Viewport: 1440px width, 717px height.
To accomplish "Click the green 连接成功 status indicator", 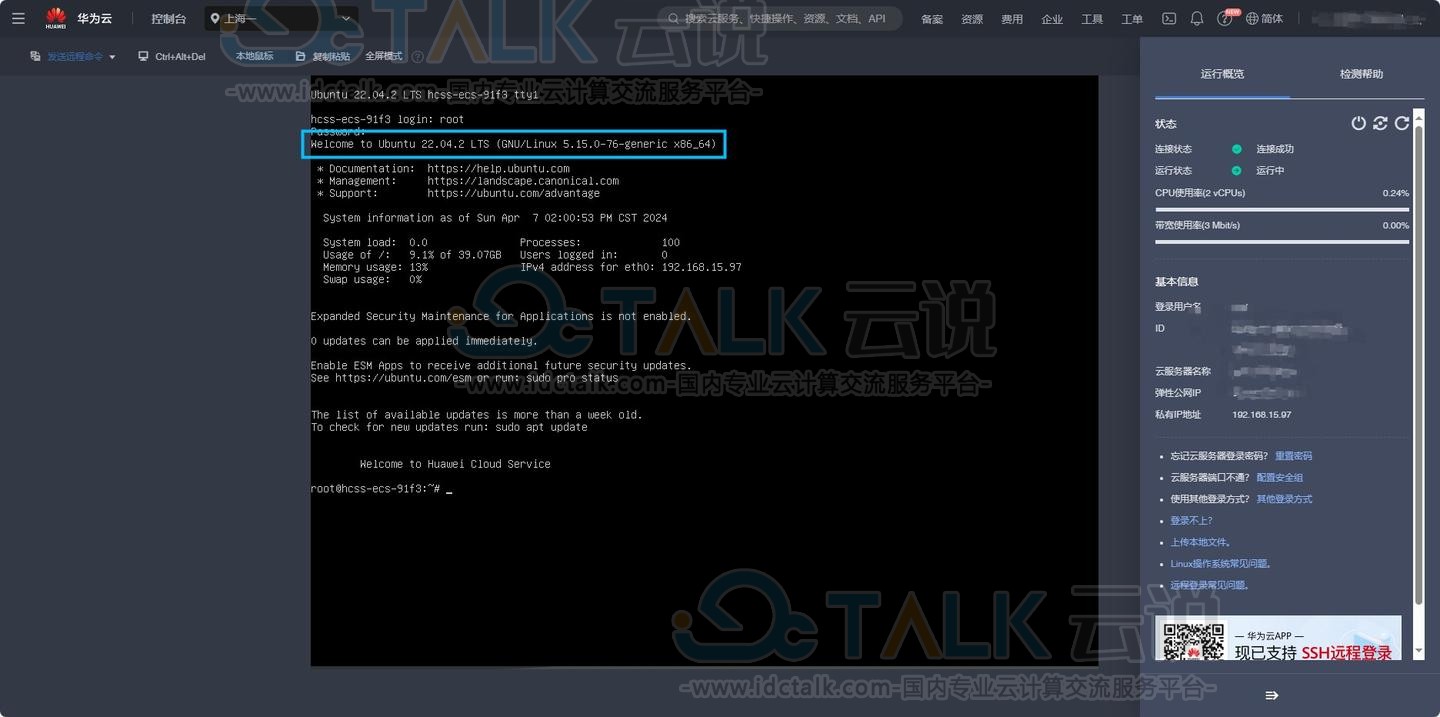I will [x=1237, y=149].
